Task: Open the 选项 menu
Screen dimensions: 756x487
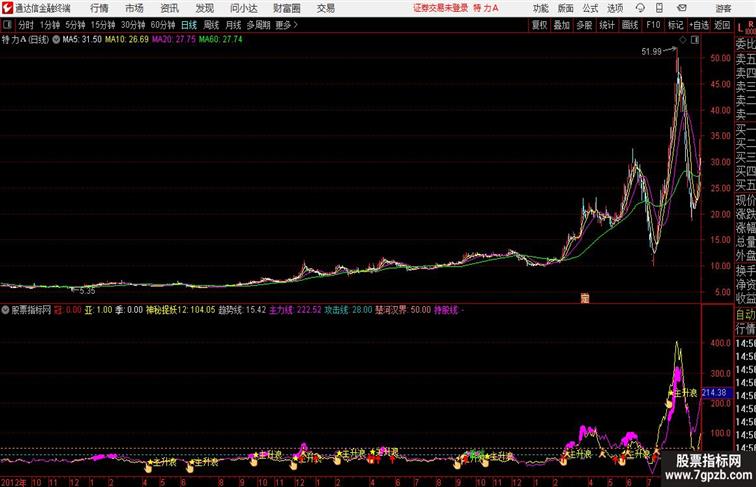Action: click(615, 8)
